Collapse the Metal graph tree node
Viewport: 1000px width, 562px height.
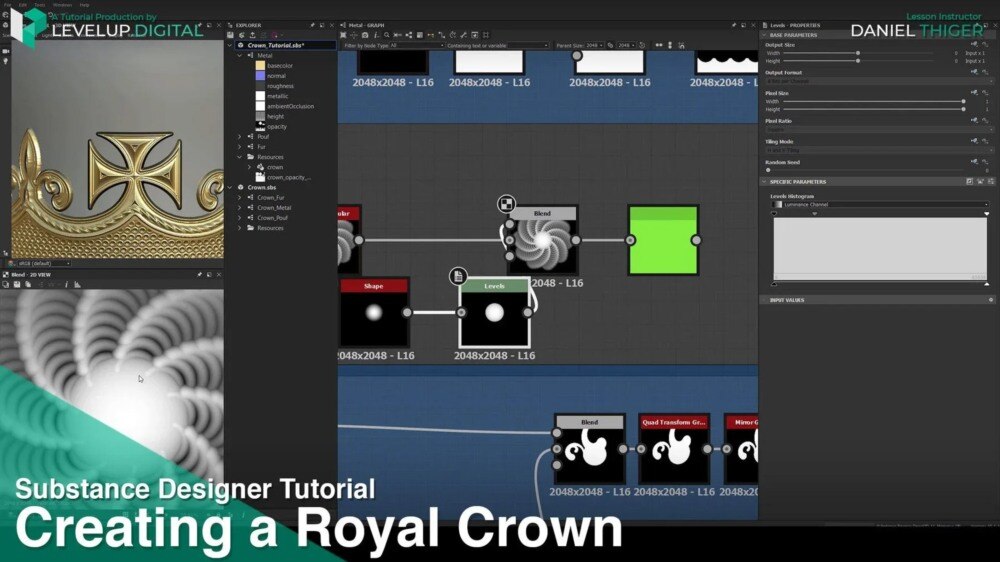(240, 55)
